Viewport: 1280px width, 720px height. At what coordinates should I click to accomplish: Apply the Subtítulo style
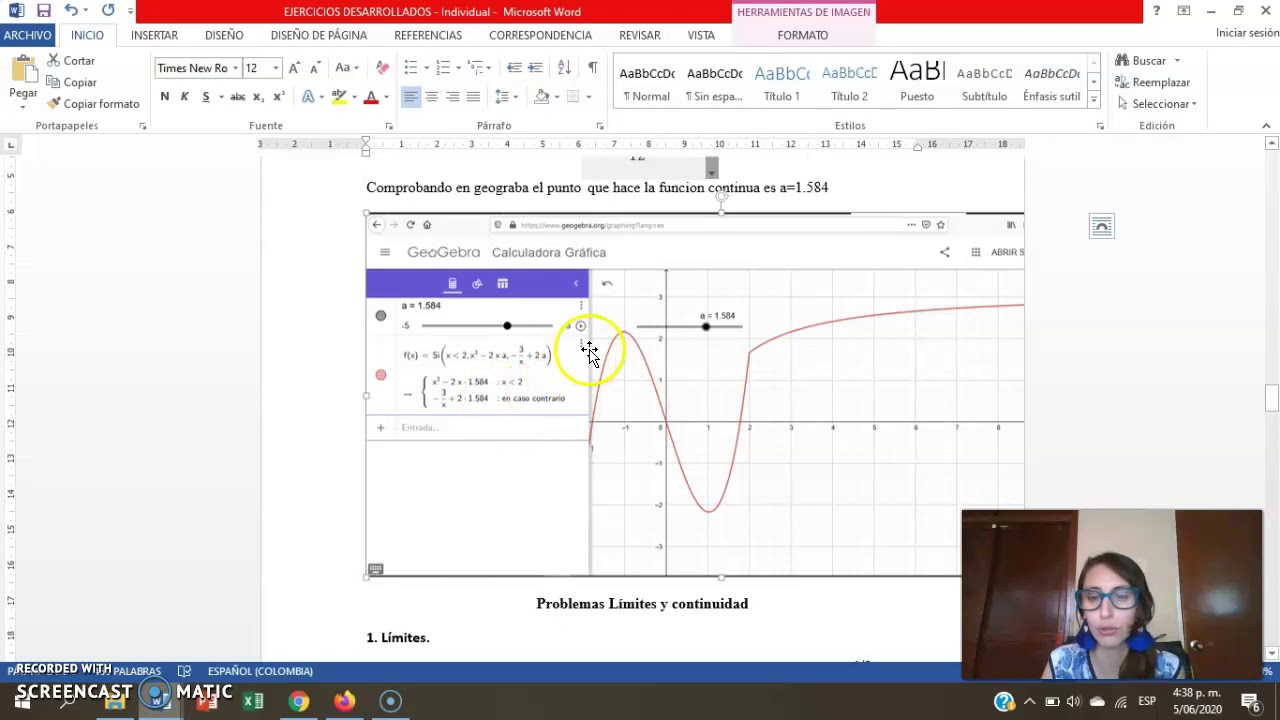(984, 82)
